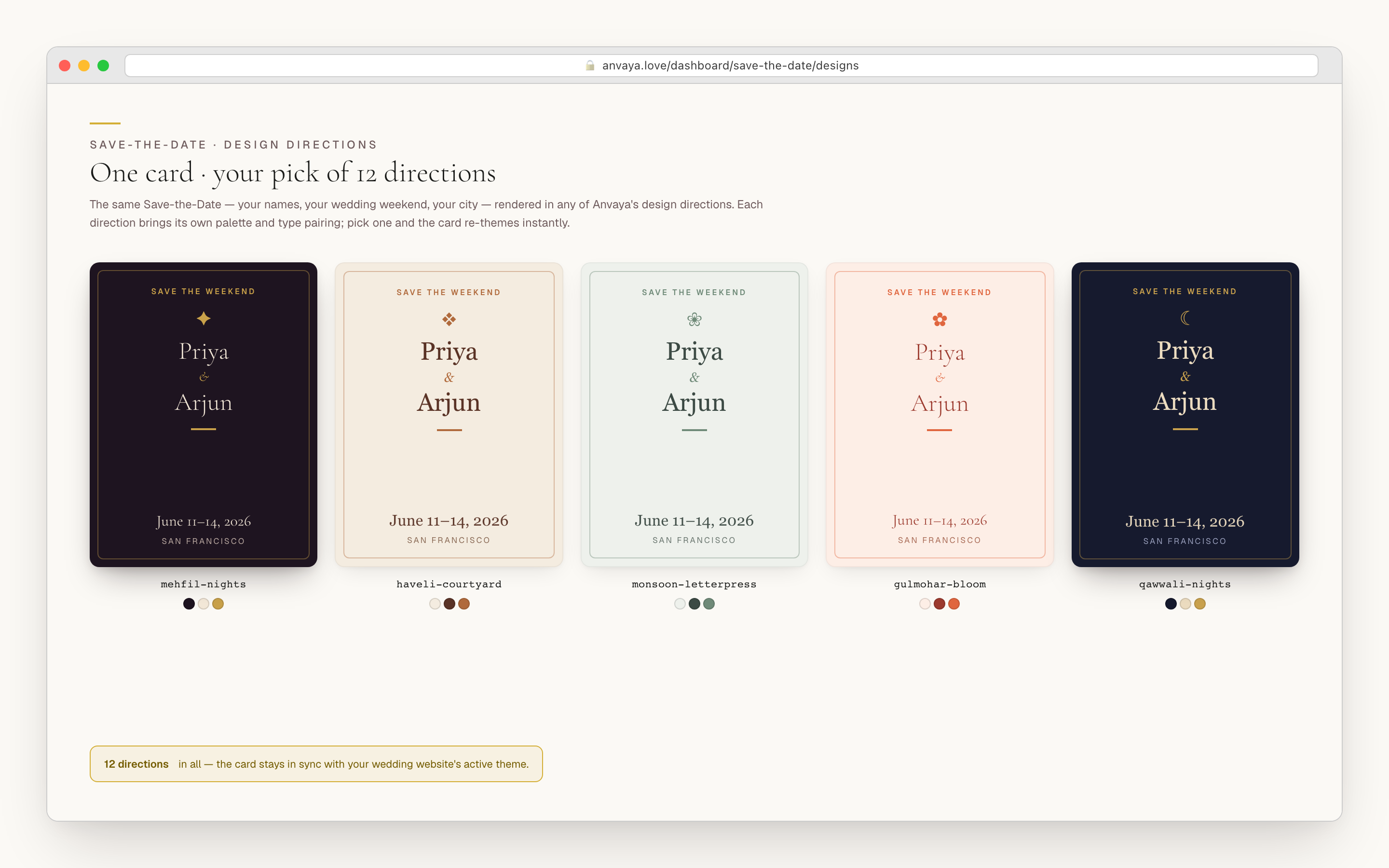Screen dimensions: 1389x868
Task: Click the gold swatch under mehfil-nights
Action: (218, 603)
